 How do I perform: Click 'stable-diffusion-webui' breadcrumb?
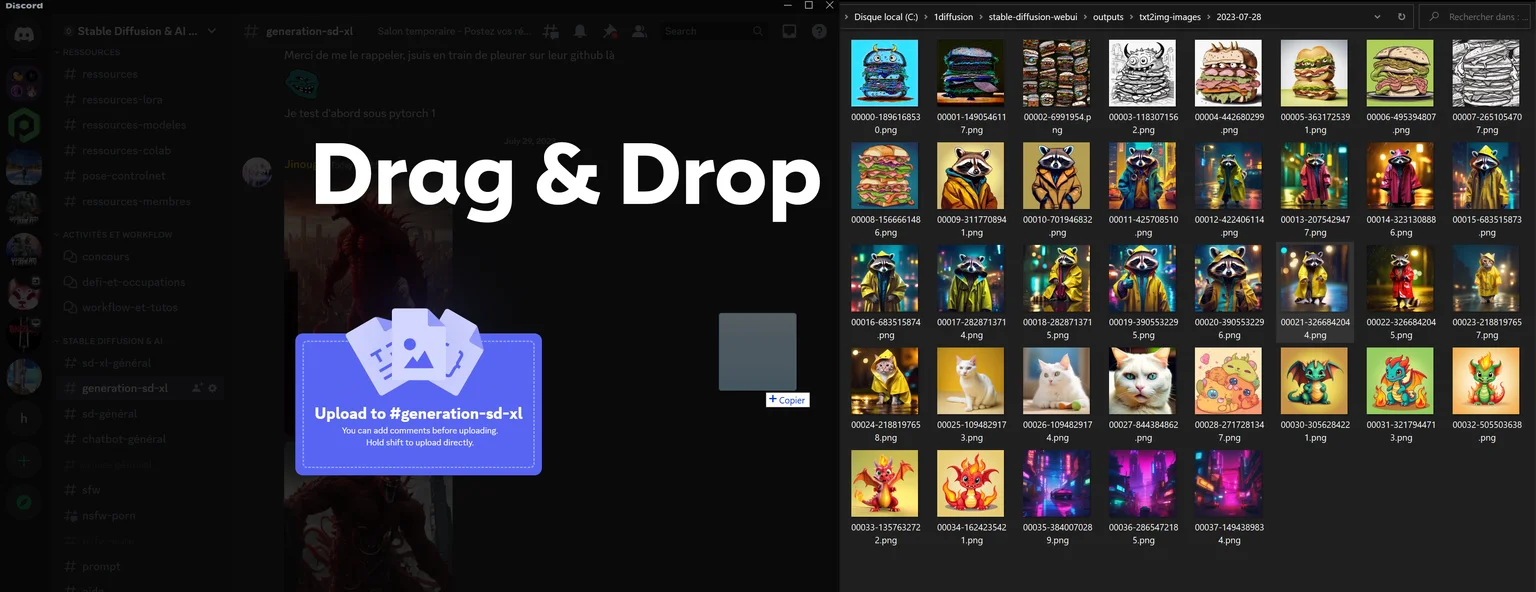coord(1035,17)
